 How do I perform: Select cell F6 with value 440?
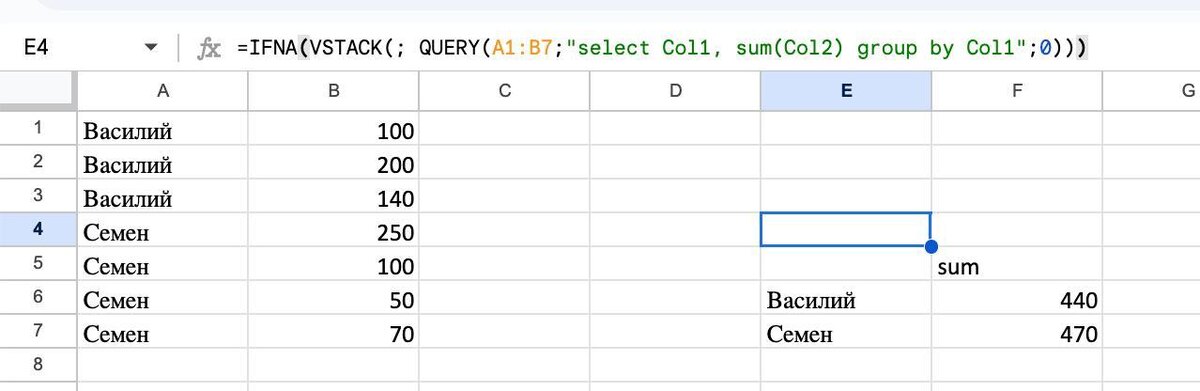(x=1017, y=300)
